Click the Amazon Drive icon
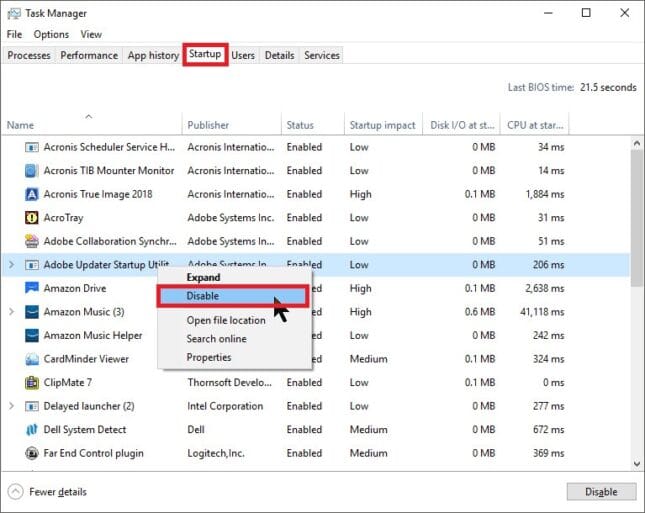The width and height of the screenshot is (645, 513). (x=32, y=288)
